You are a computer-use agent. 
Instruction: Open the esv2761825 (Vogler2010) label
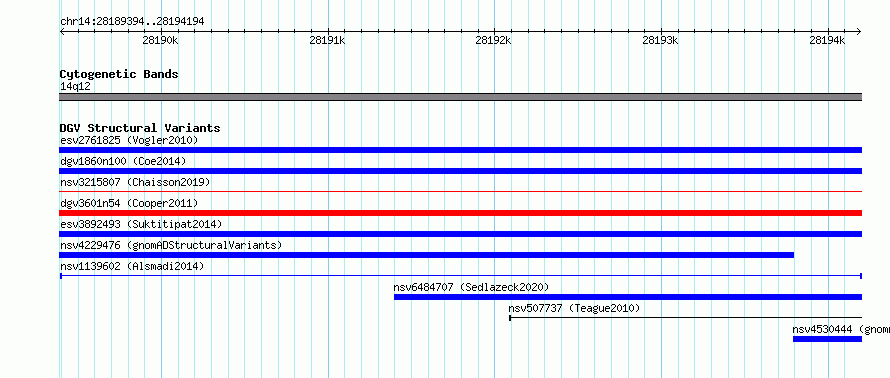coord(129,140)
